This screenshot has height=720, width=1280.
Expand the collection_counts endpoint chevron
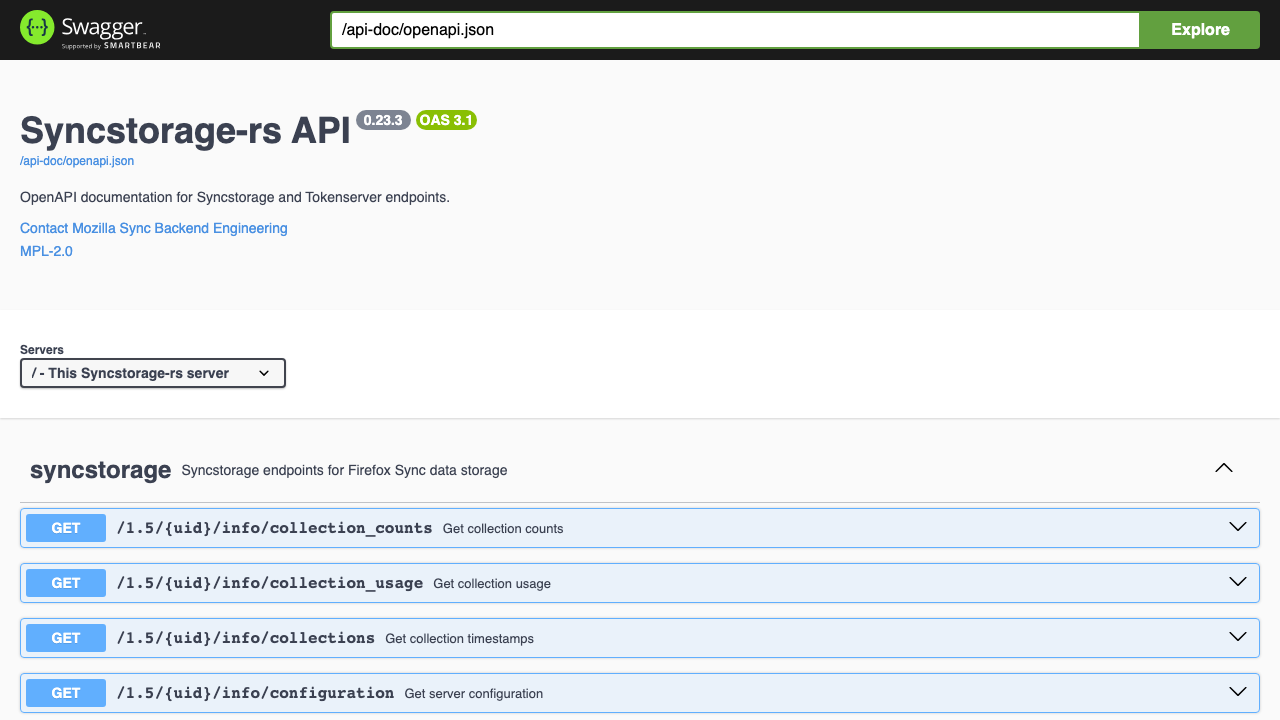[1238, 527]
